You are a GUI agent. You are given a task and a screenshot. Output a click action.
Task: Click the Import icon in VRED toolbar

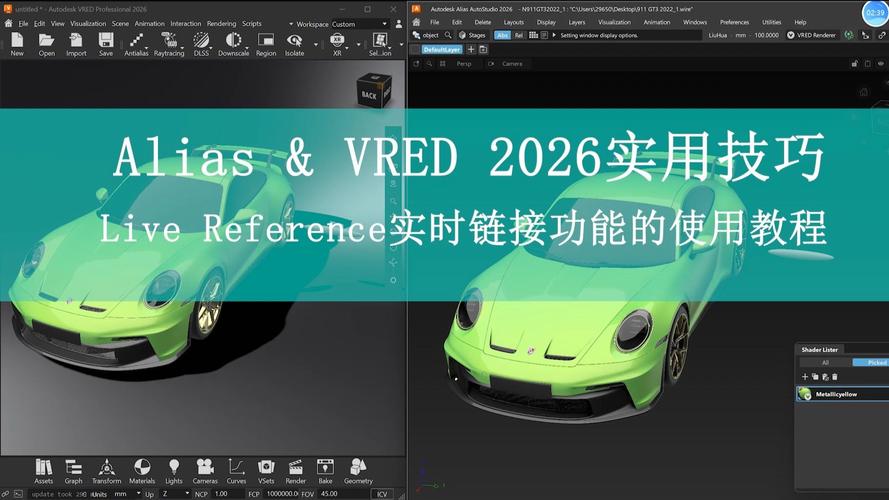coord(76,44)
